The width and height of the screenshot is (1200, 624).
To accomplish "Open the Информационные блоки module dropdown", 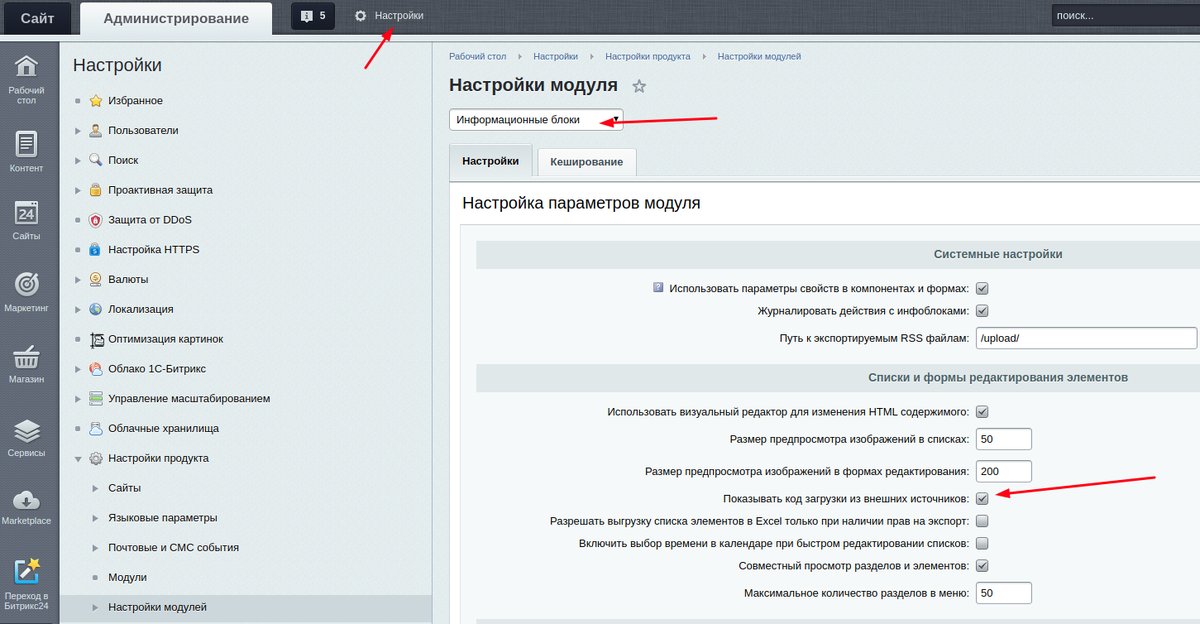I will click(535, 119).
